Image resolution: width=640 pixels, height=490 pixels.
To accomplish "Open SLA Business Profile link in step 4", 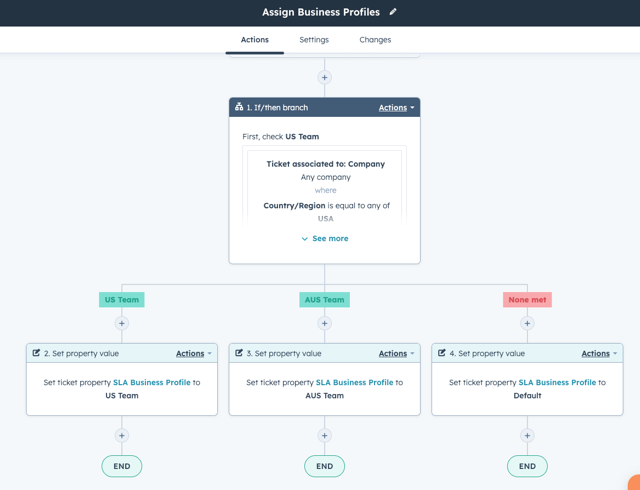I will click(x=557, y=383).
